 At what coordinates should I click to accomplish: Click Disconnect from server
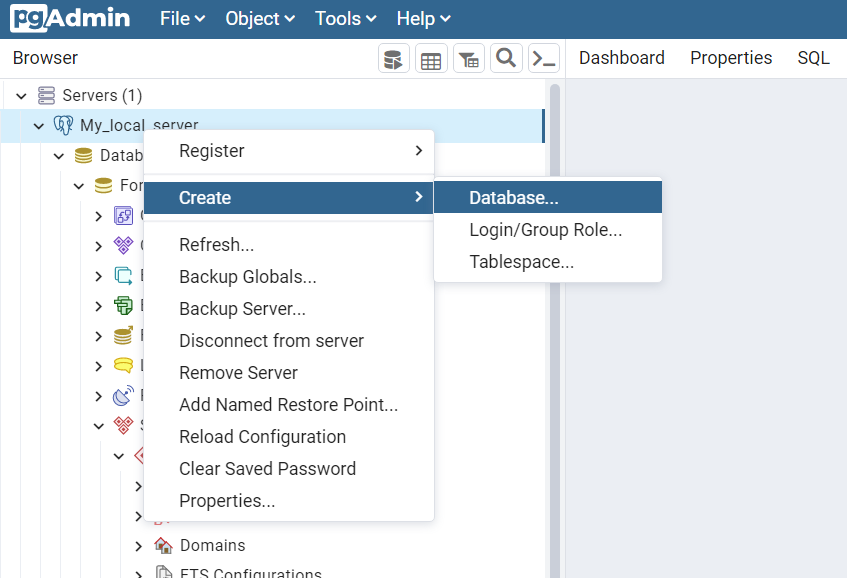(x=271, y=341)
